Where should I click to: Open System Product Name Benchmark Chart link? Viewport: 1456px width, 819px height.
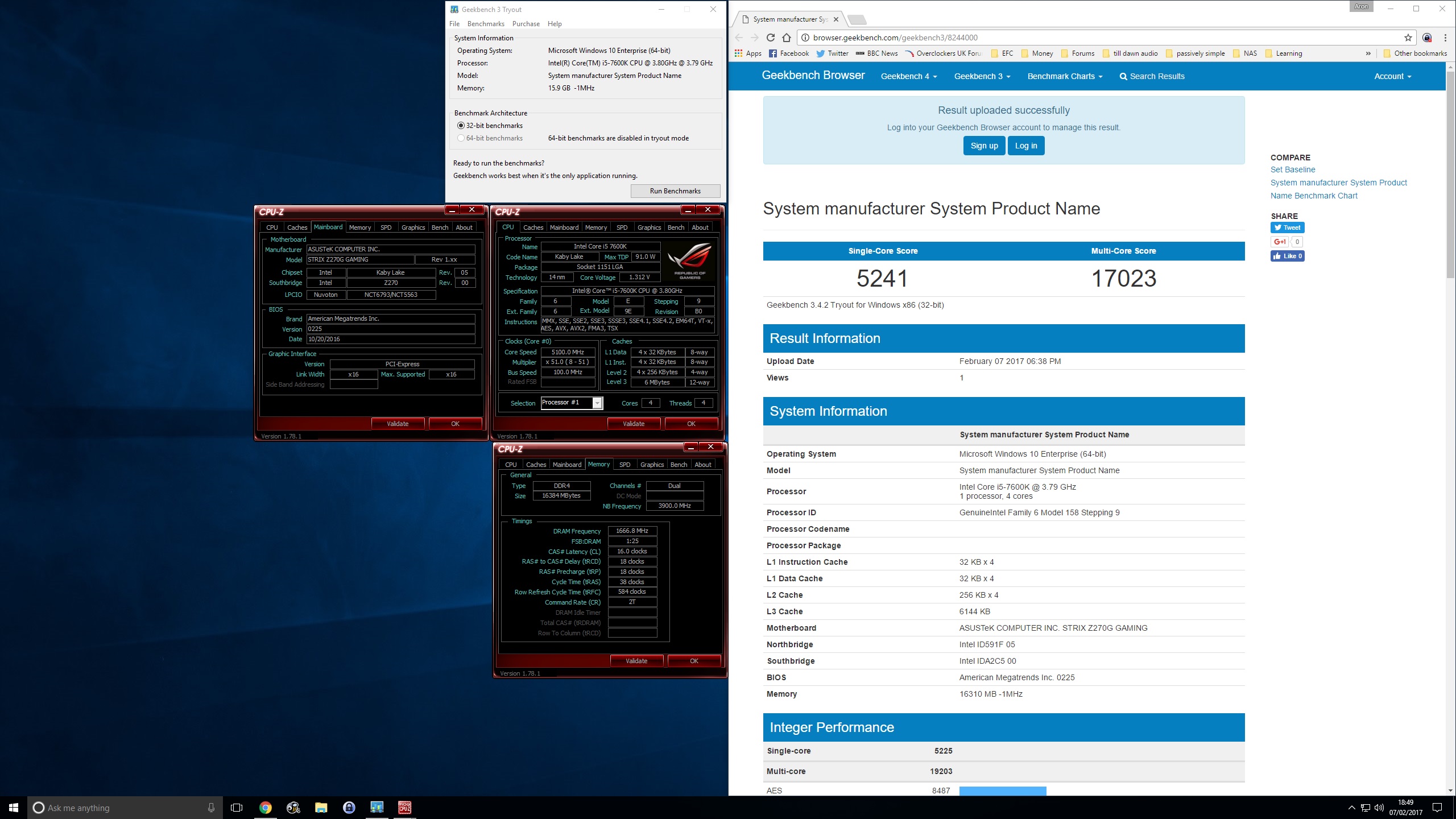[1338, 189]
